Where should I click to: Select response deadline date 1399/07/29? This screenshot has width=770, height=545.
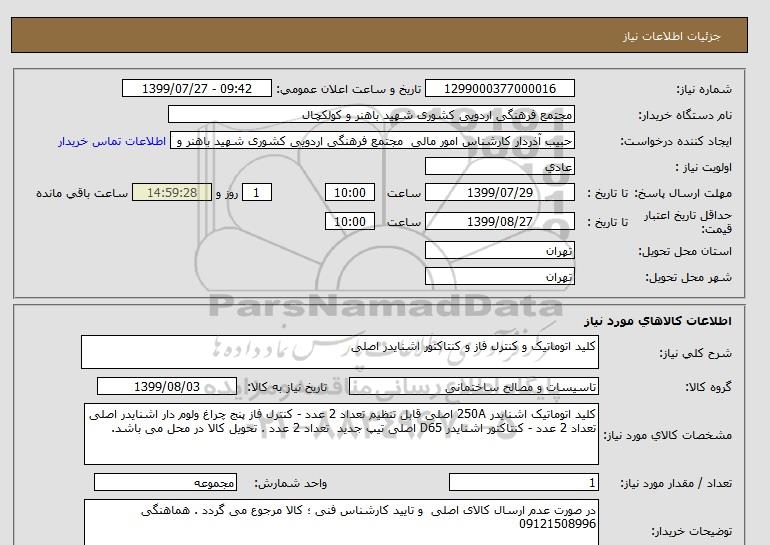point(499,192)
